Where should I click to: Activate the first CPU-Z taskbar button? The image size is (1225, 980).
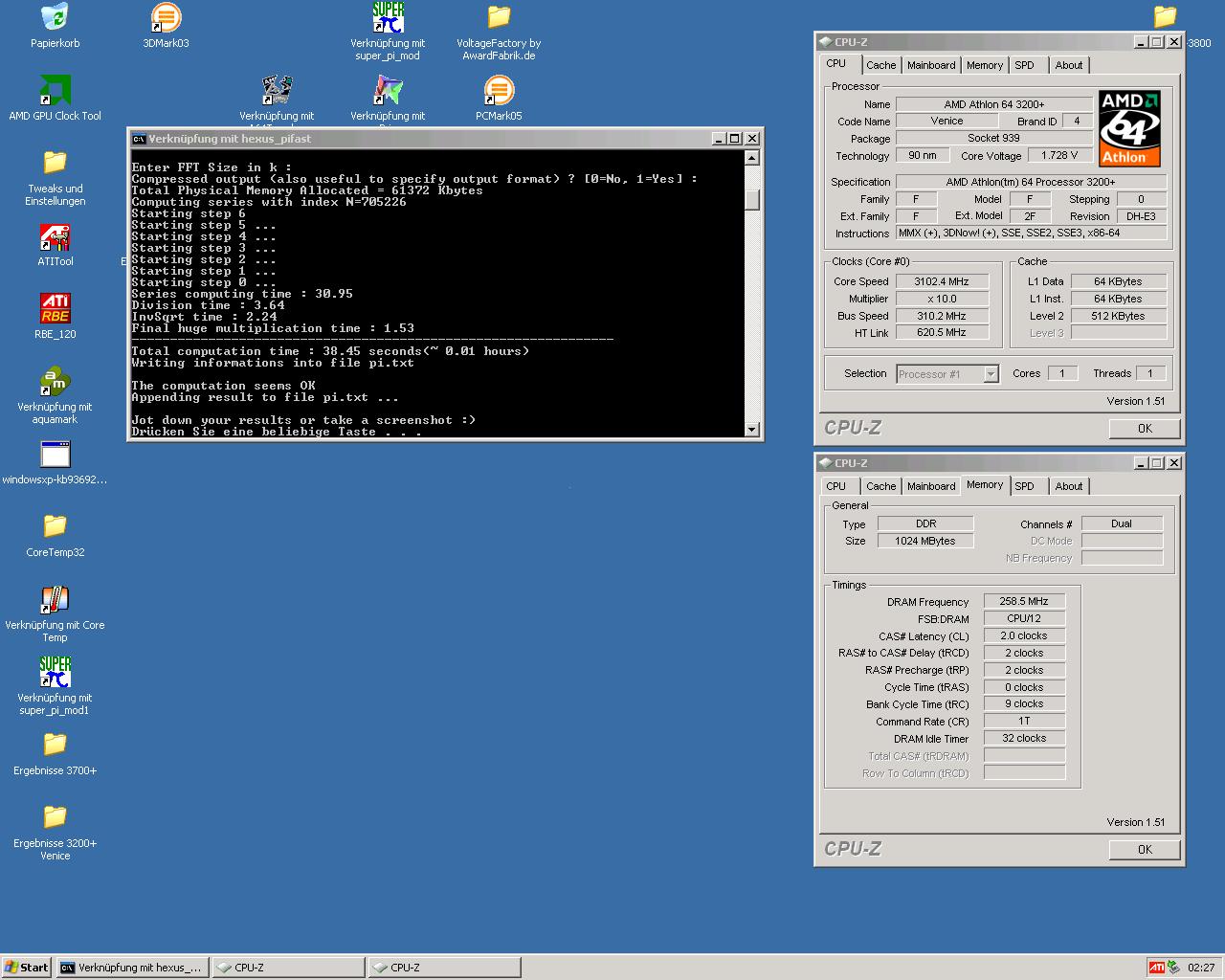(x=288, y=968)
